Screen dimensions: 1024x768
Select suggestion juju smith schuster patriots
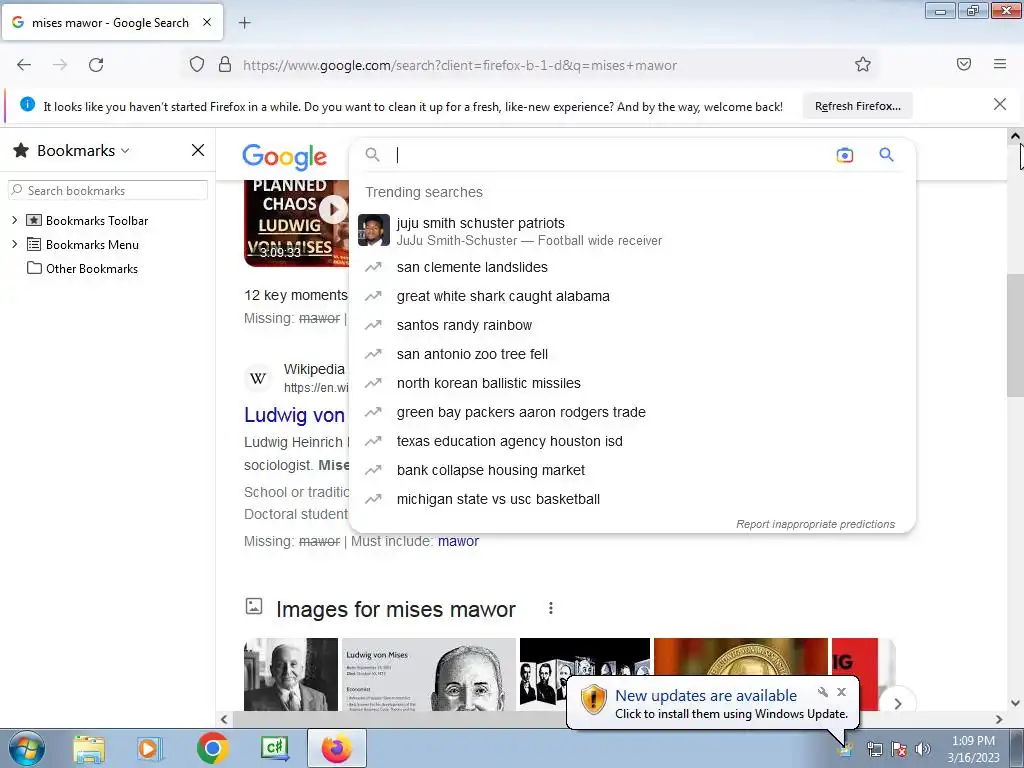tap(633, 231)
